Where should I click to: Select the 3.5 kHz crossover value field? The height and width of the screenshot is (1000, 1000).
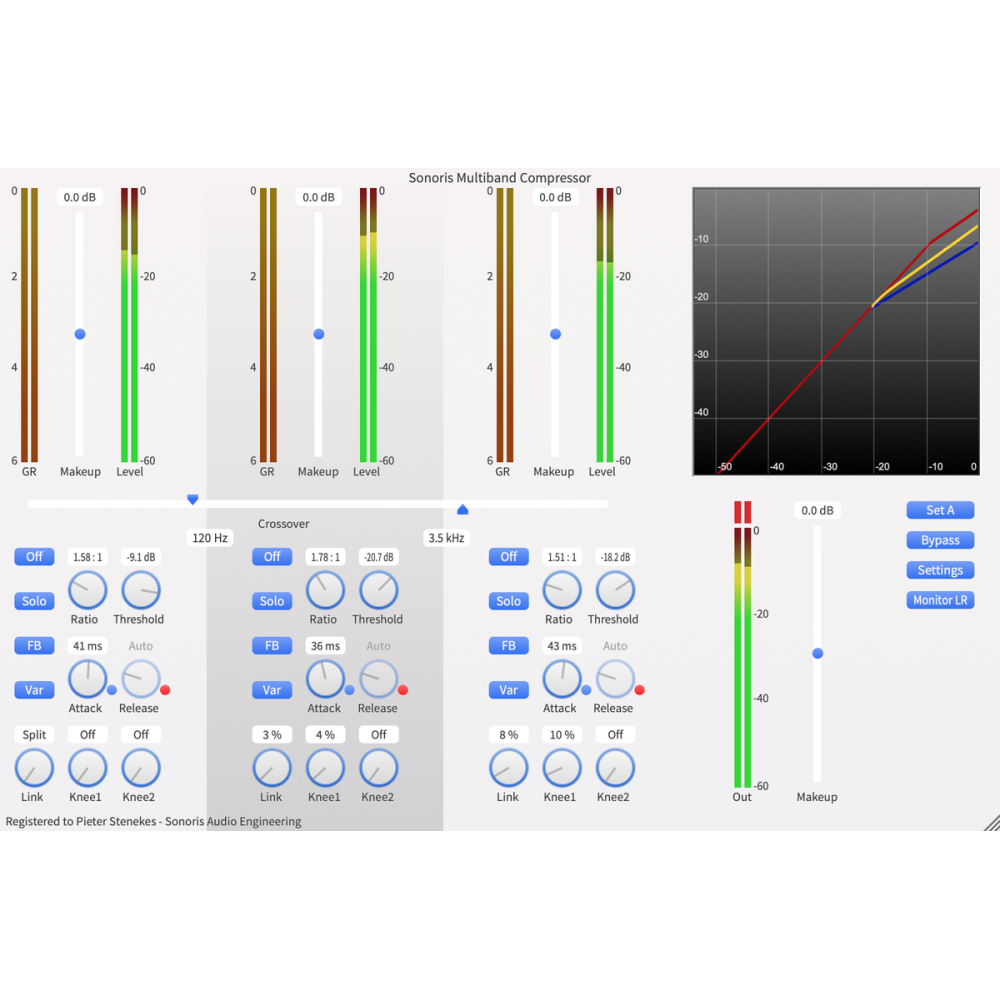[446, 537]
